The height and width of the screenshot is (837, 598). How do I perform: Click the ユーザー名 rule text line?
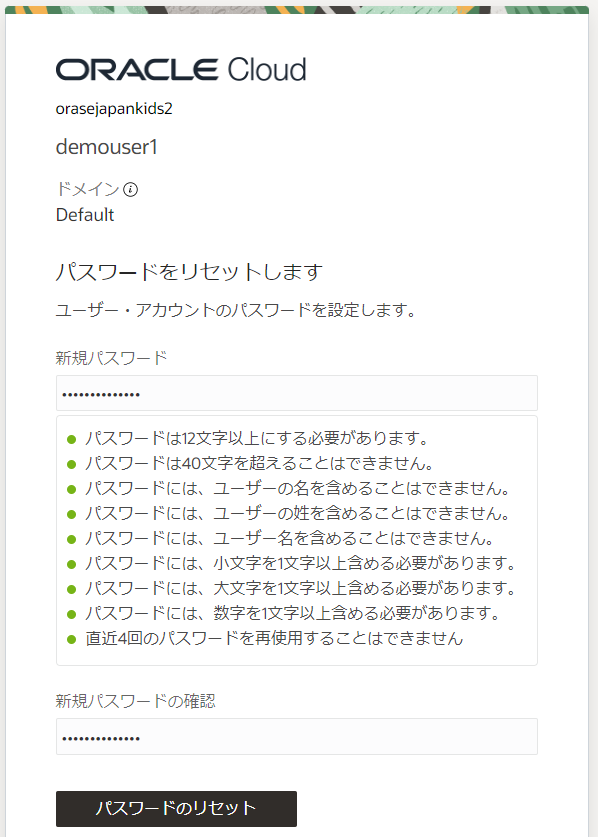click(x=290, y=539)
